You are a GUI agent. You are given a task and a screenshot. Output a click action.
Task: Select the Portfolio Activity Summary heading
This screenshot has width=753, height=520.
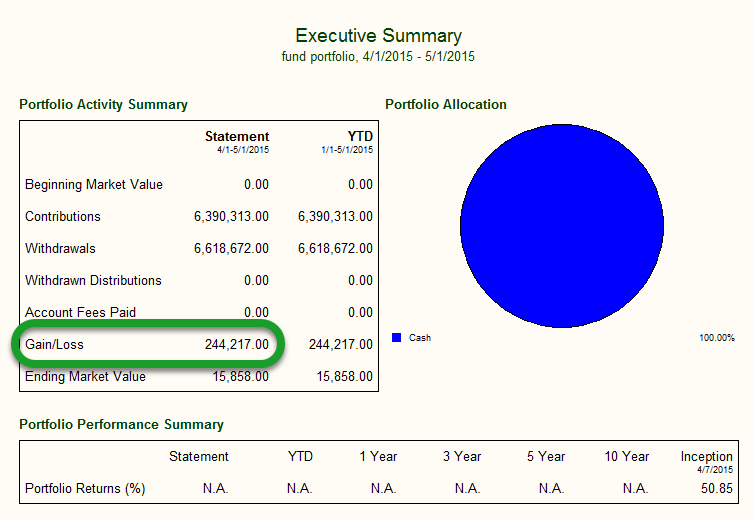(x=103, y=104)
